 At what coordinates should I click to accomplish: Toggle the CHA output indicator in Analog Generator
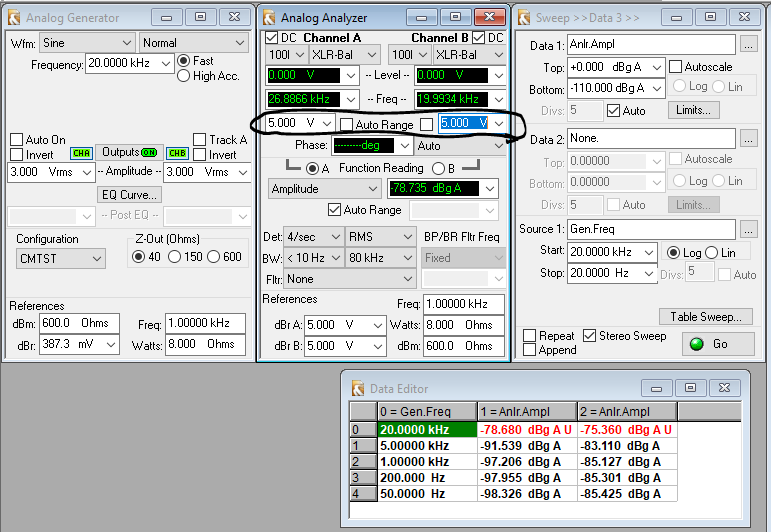coord(81,153)
